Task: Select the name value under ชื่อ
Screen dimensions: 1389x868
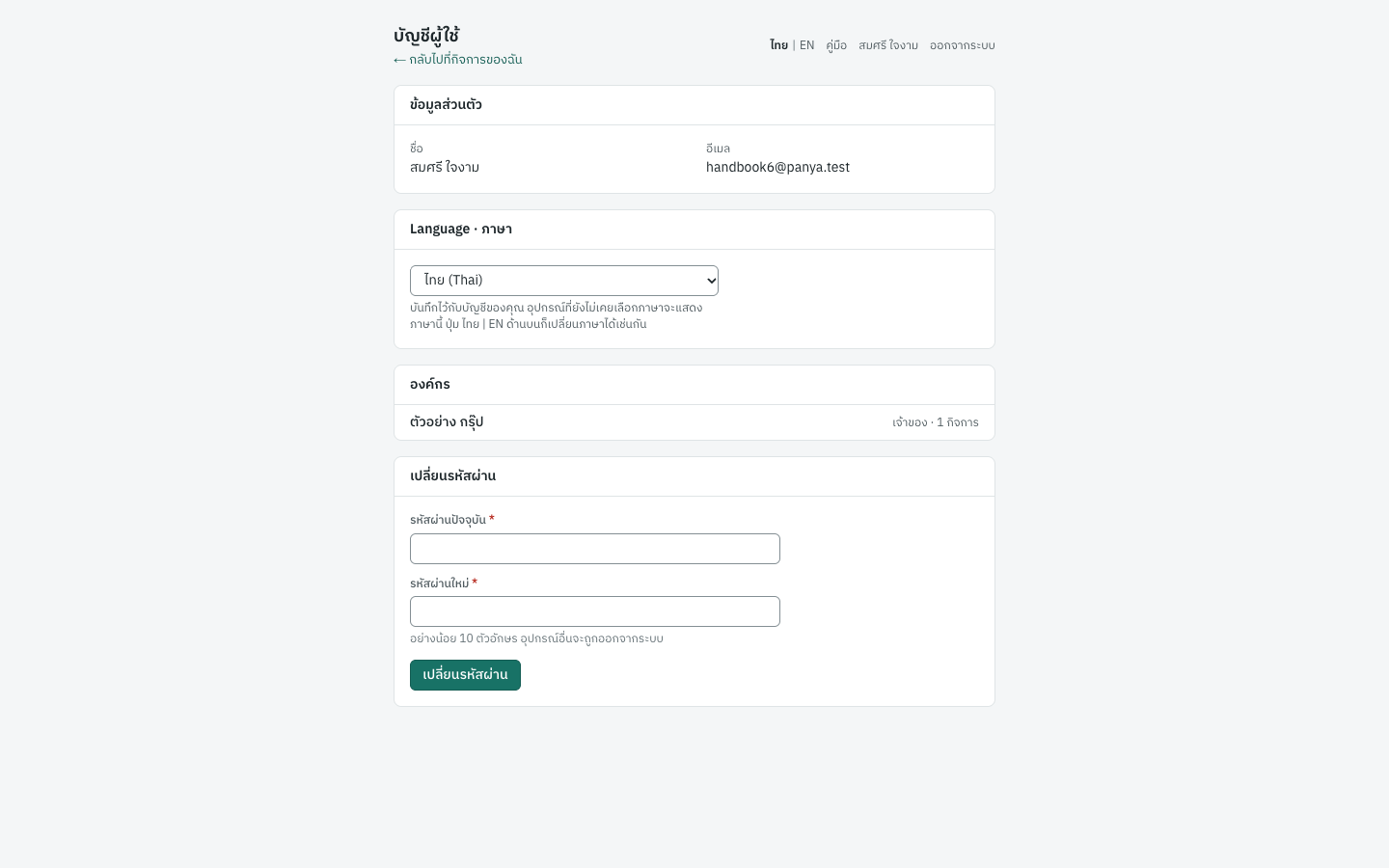Action: click(445, 167)
